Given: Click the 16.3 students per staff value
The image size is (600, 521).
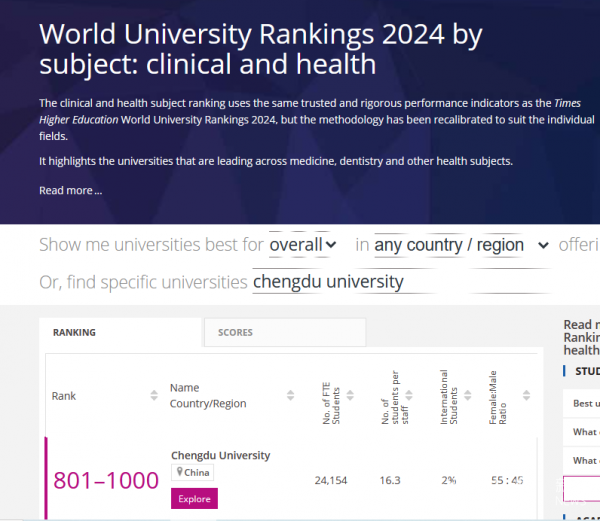Looking at the screenshot, I should tap(390, 480).
